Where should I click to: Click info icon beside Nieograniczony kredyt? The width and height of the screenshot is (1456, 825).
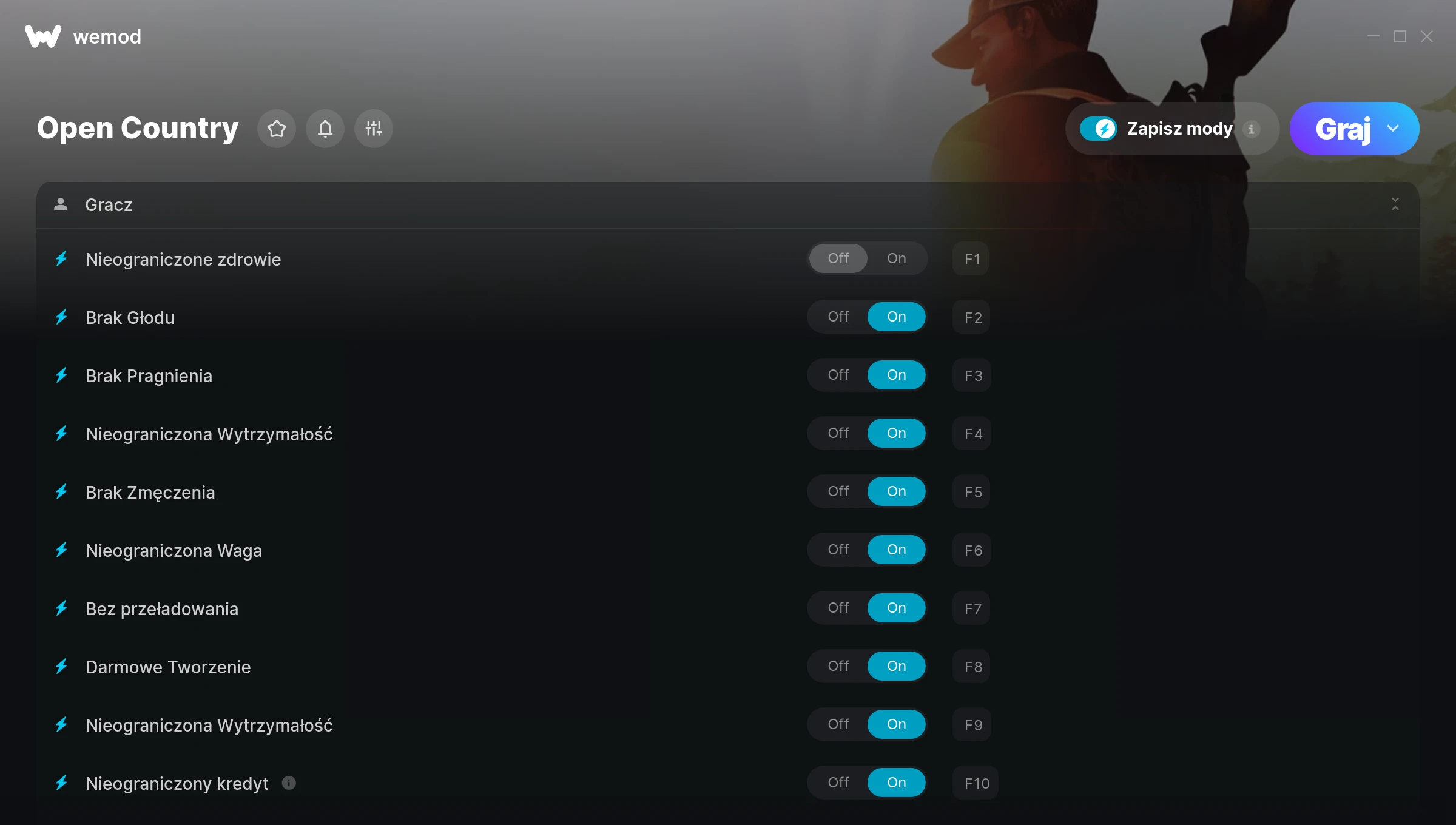click(x=289, y=783)
